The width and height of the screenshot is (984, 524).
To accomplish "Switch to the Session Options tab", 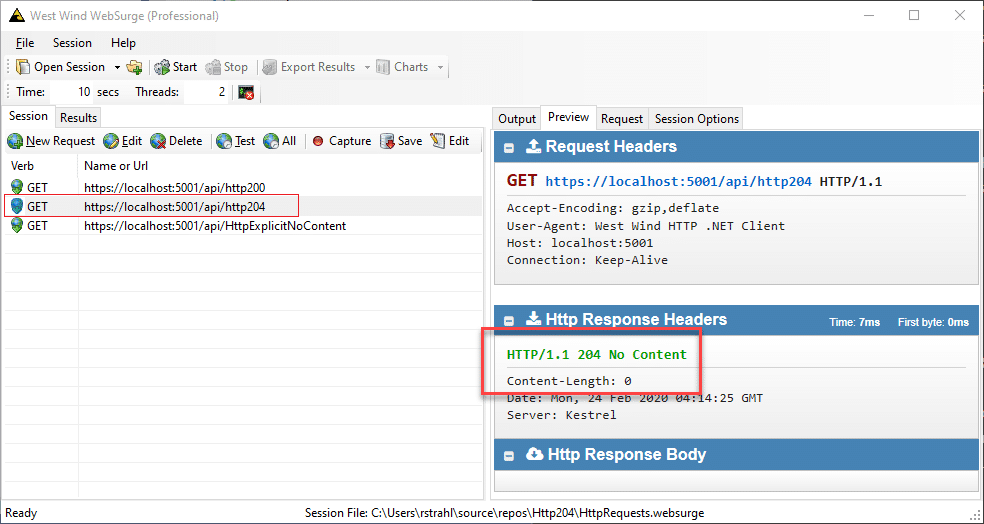I will click(697, 119).
